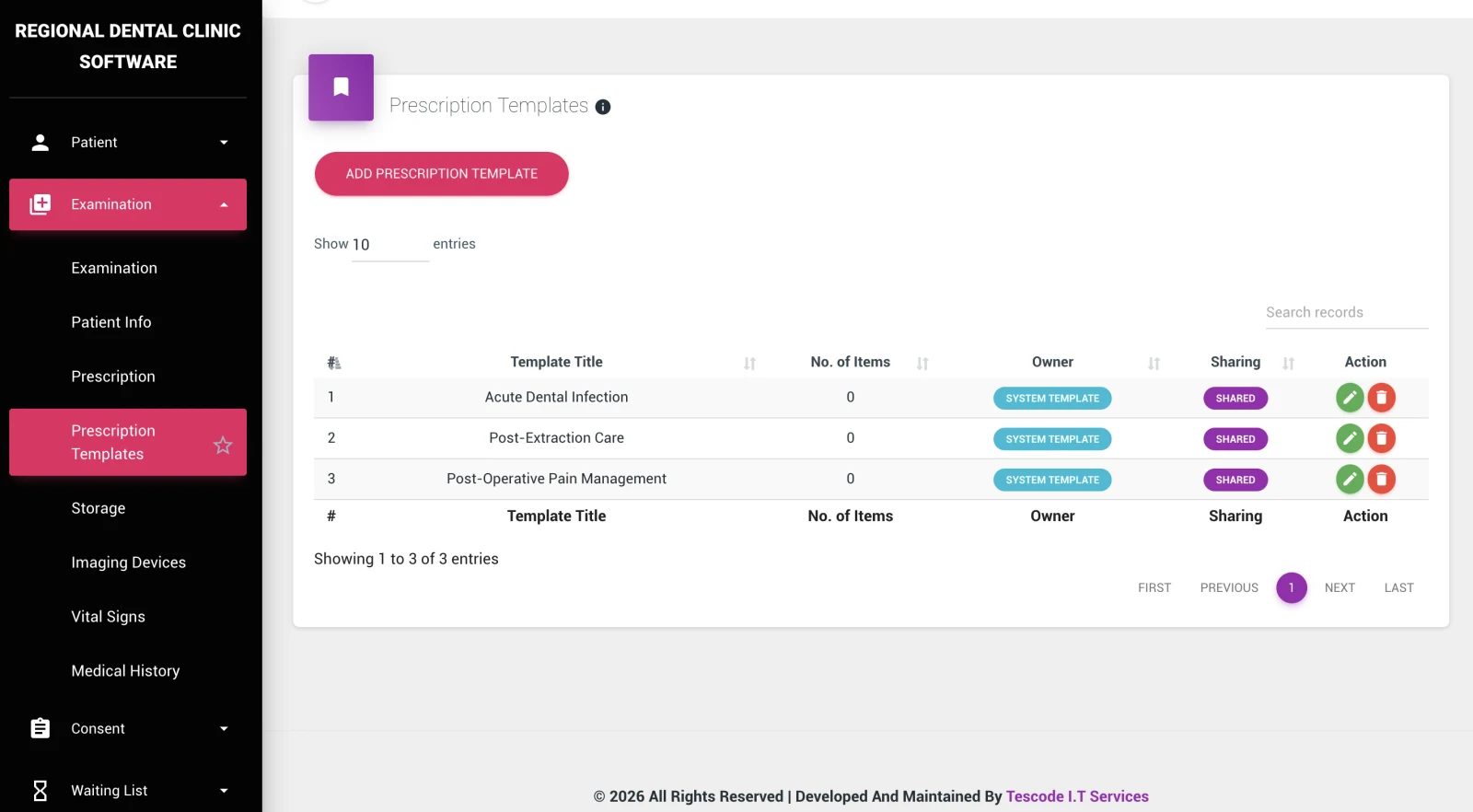Delete the Post-Extraction Care template
This screenshot has height=812, width=1473.
(1381, 438)
